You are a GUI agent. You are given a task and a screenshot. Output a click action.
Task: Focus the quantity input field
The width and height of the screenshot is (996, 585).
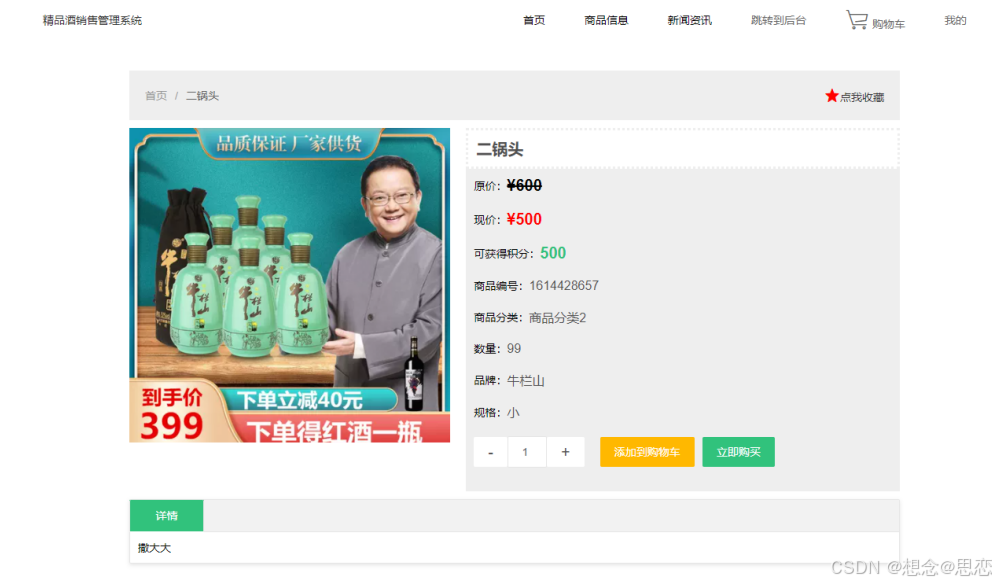pos(526,452)
